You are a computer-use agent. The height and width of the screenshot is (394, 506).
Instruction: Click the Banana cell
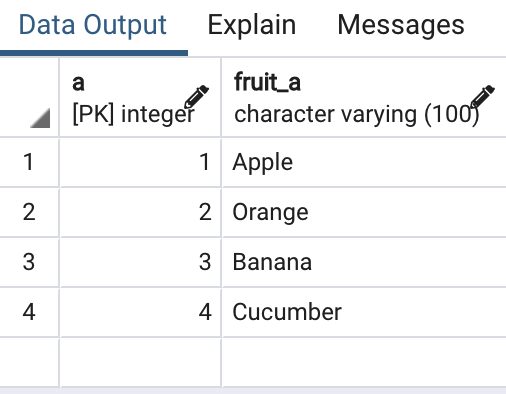(364, 262)
